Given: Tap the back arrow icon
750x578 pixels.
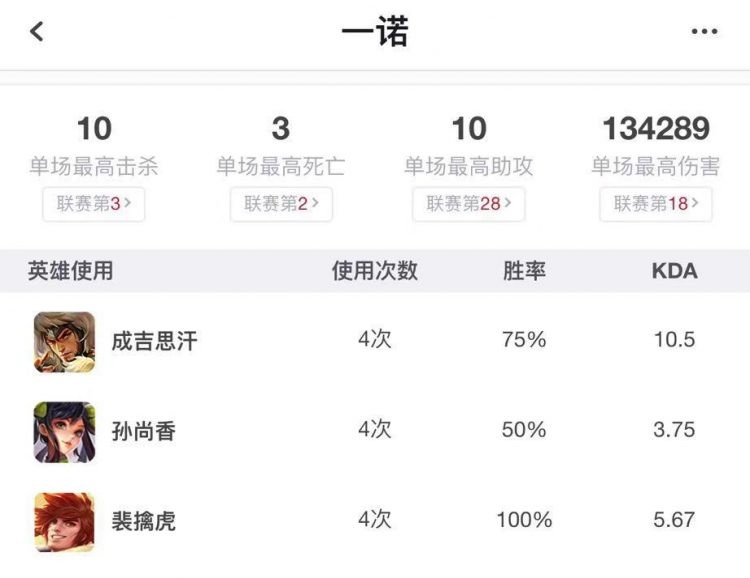Looking at the screenshot, I should [37, 32].
